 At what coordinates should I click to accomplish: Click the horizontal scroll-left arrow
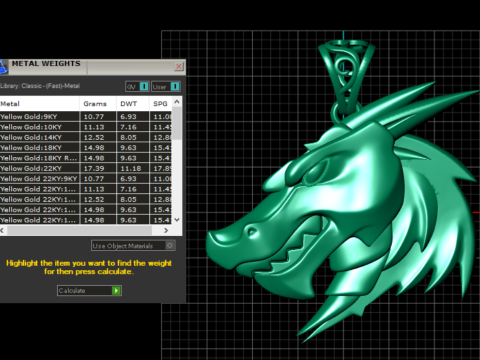pos(2,230)
